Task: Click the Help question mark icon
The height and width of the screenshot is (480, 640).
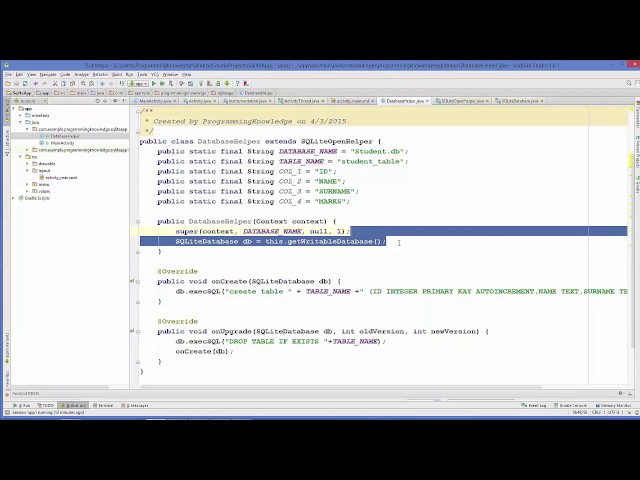Action: coord(237,83)
